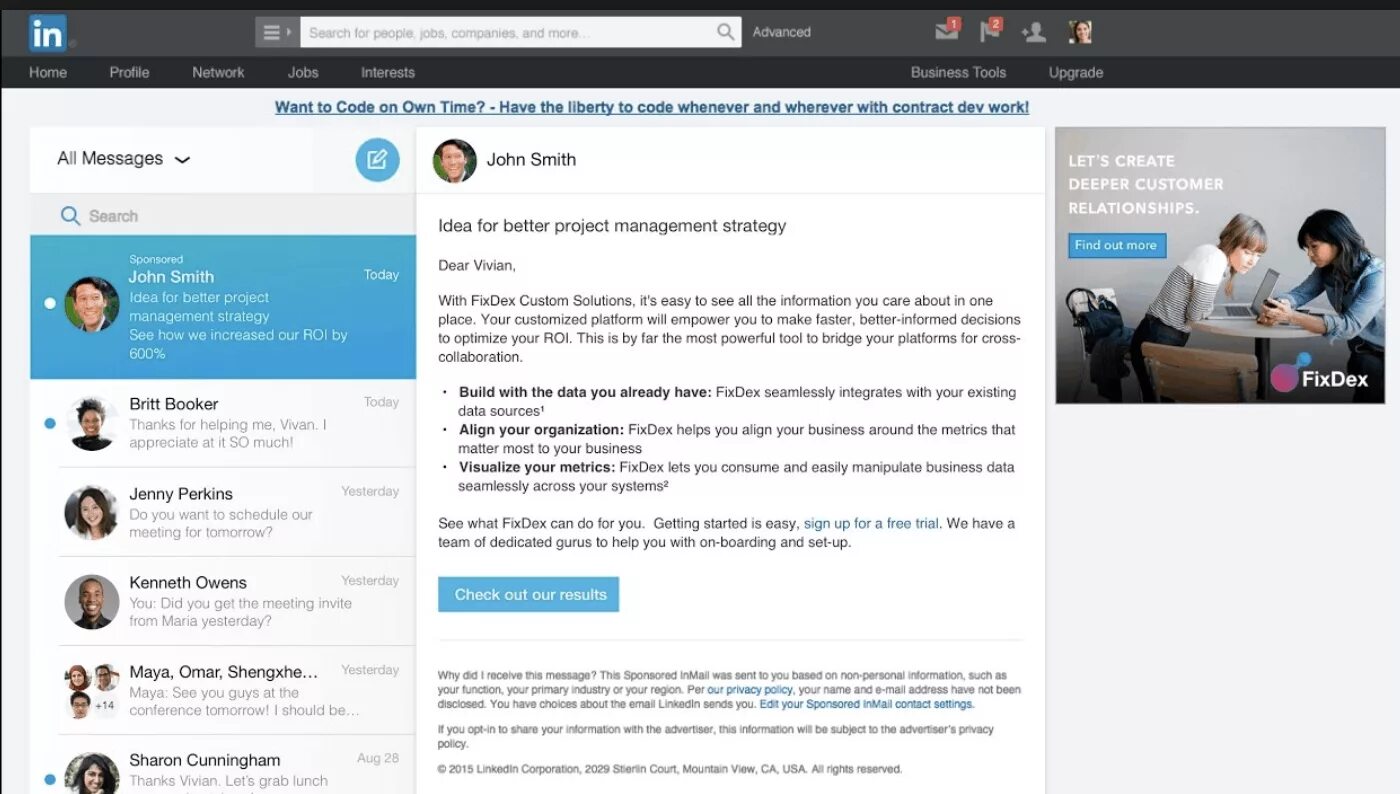Image resolution: width=1400 pixels, height=794 pixels.
Task: Click John Smith's avatar in message header
Action: click(x=454, y=160)
